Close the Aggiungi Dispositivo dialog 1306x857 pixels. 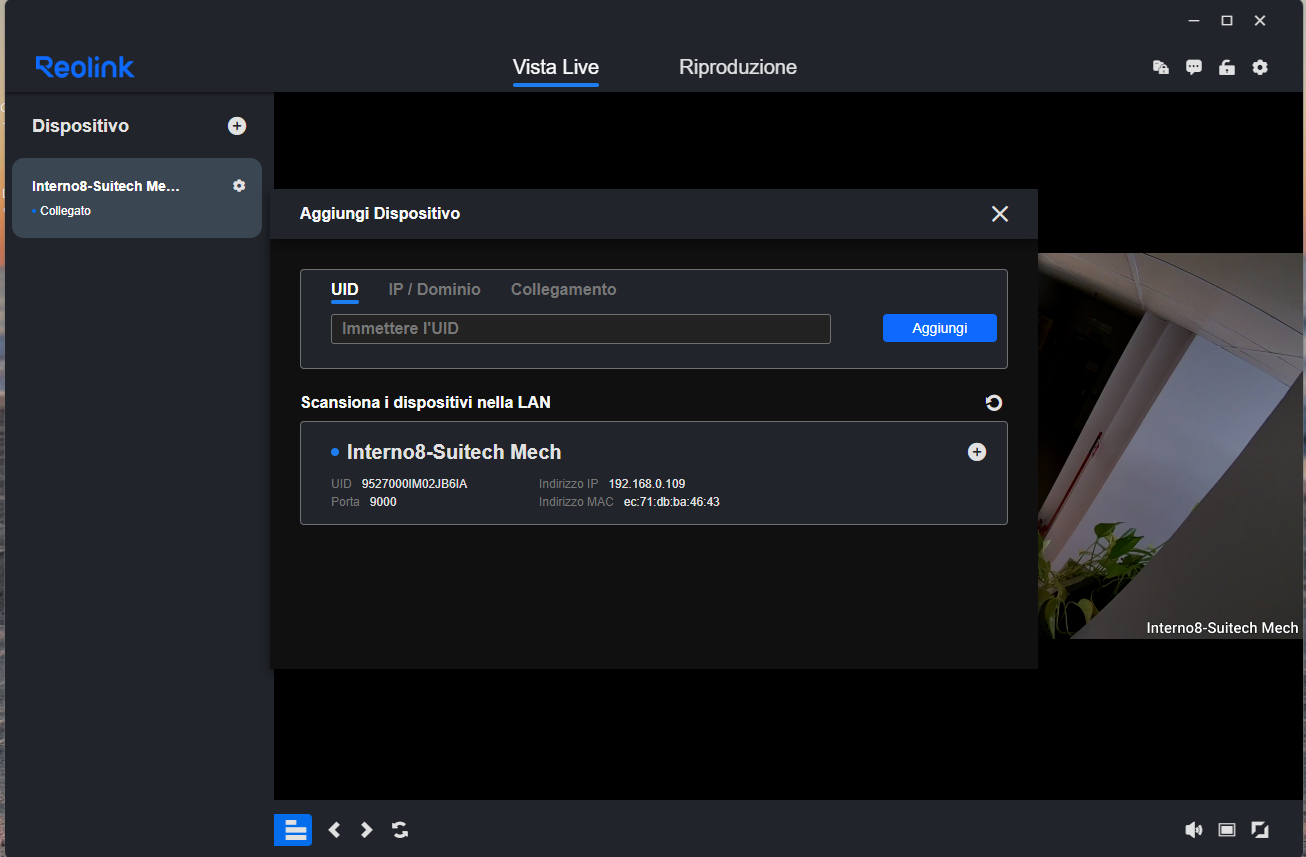click(999, 214)
